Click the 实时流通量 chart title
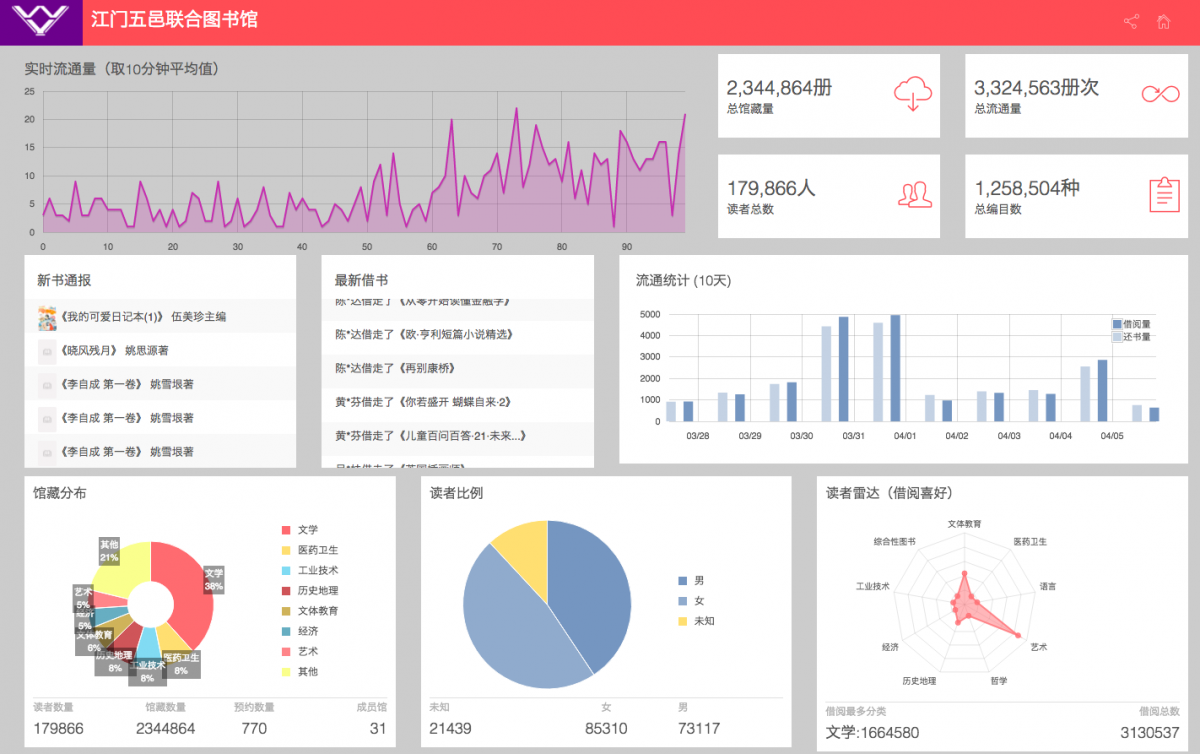This screenshot has width=1200, height=754. [122, 69]
